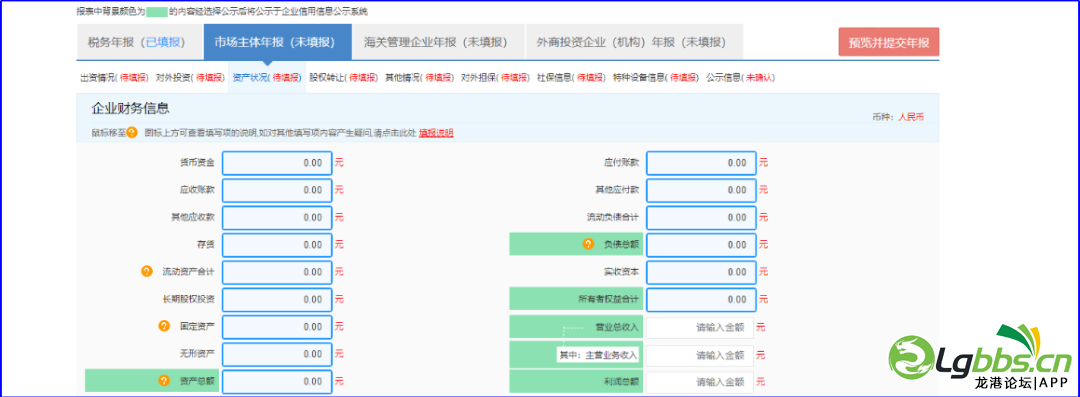Click the 其中：主营业务收入 label

pos(599,356)
